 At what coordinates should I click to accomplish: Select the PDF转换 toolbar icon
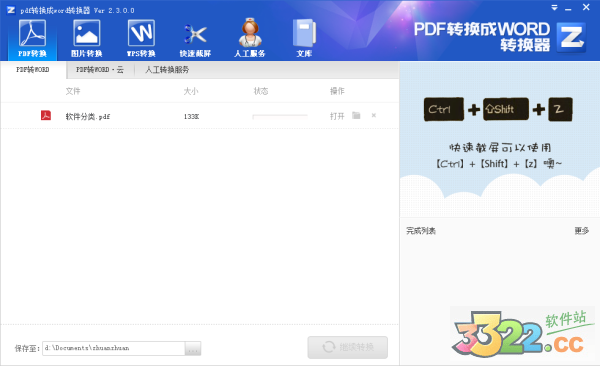pos(33,39)
